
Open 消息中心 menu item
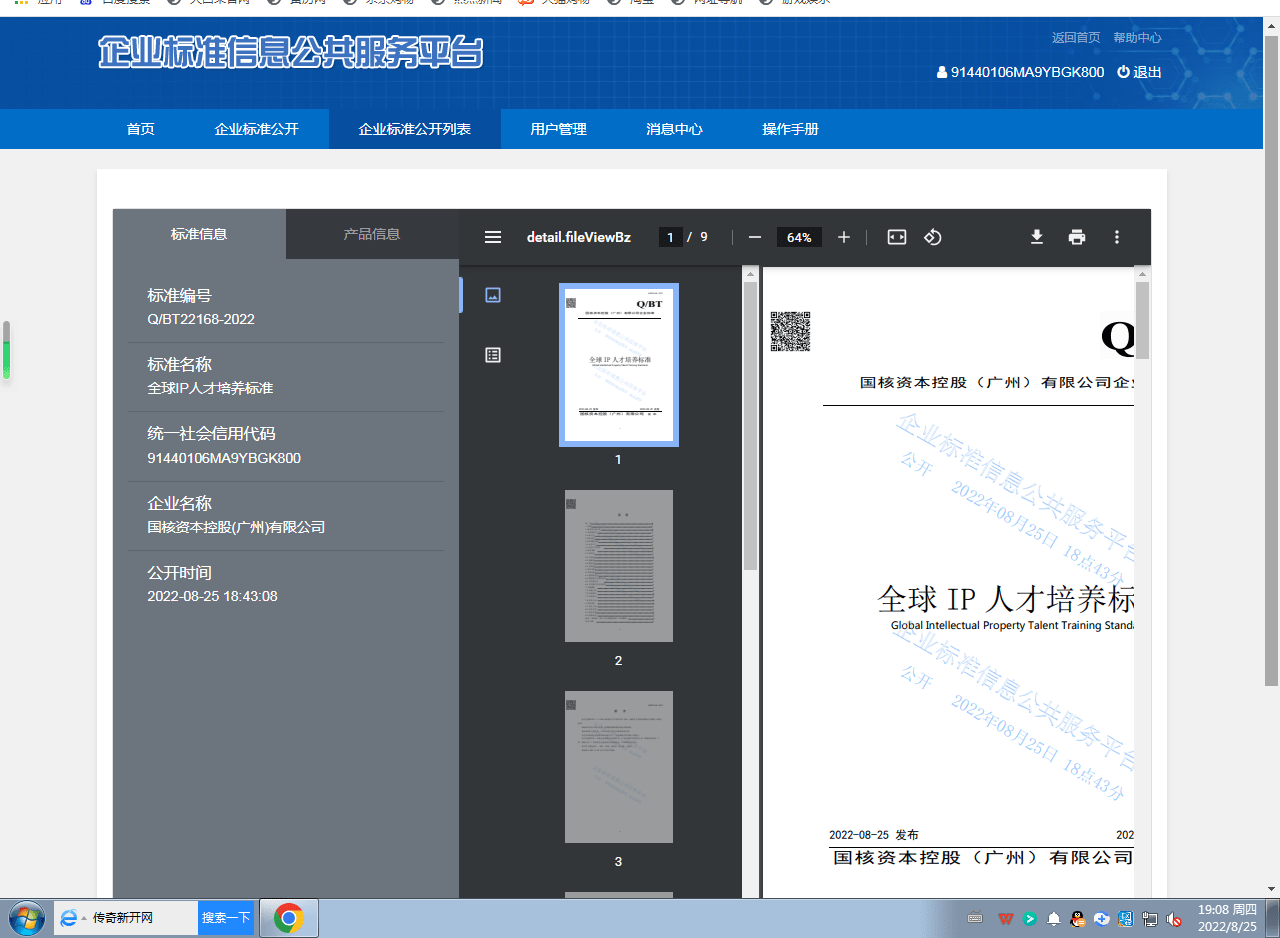[x=675, y=129]
